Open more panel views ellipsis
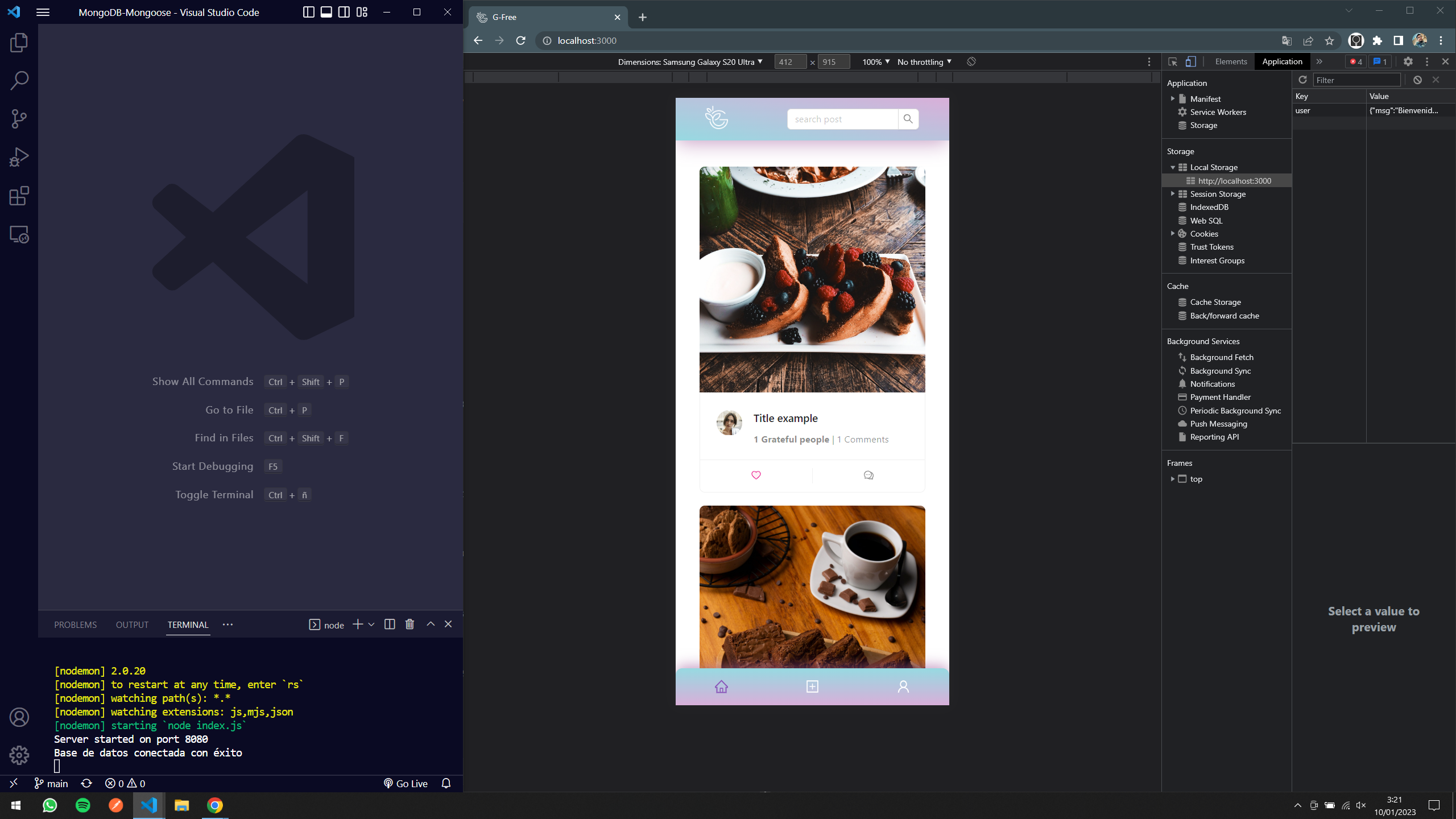 point(228,624)
